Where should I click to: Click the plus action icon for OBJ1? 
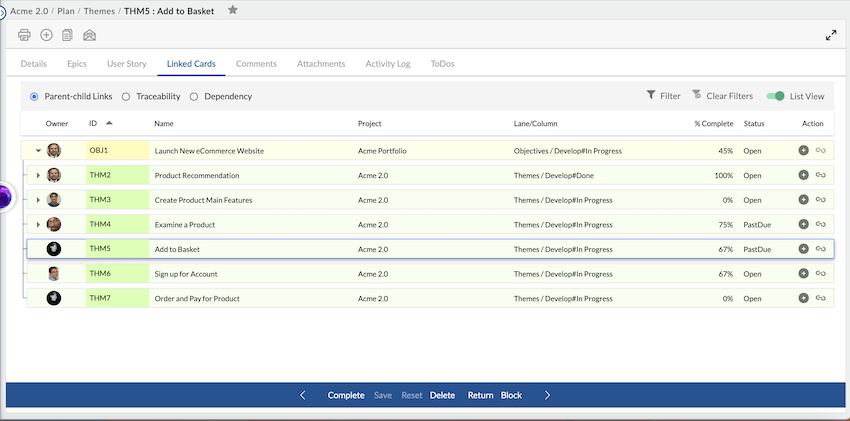click(803, 150)
